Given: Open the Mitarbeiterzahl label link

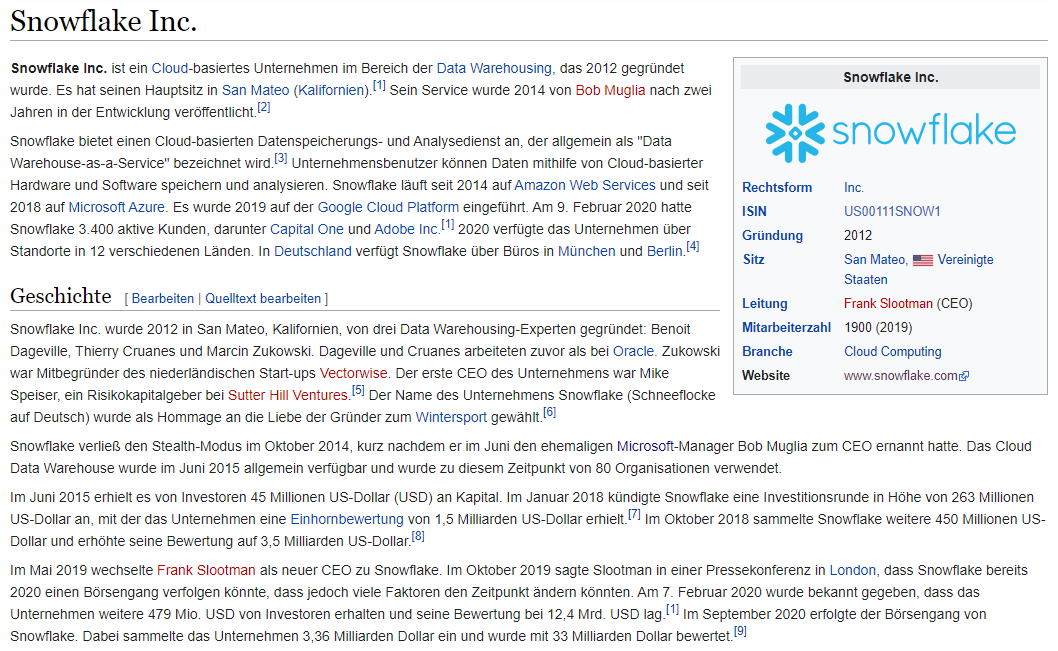Looking at the screenshot, I should 786,328.
